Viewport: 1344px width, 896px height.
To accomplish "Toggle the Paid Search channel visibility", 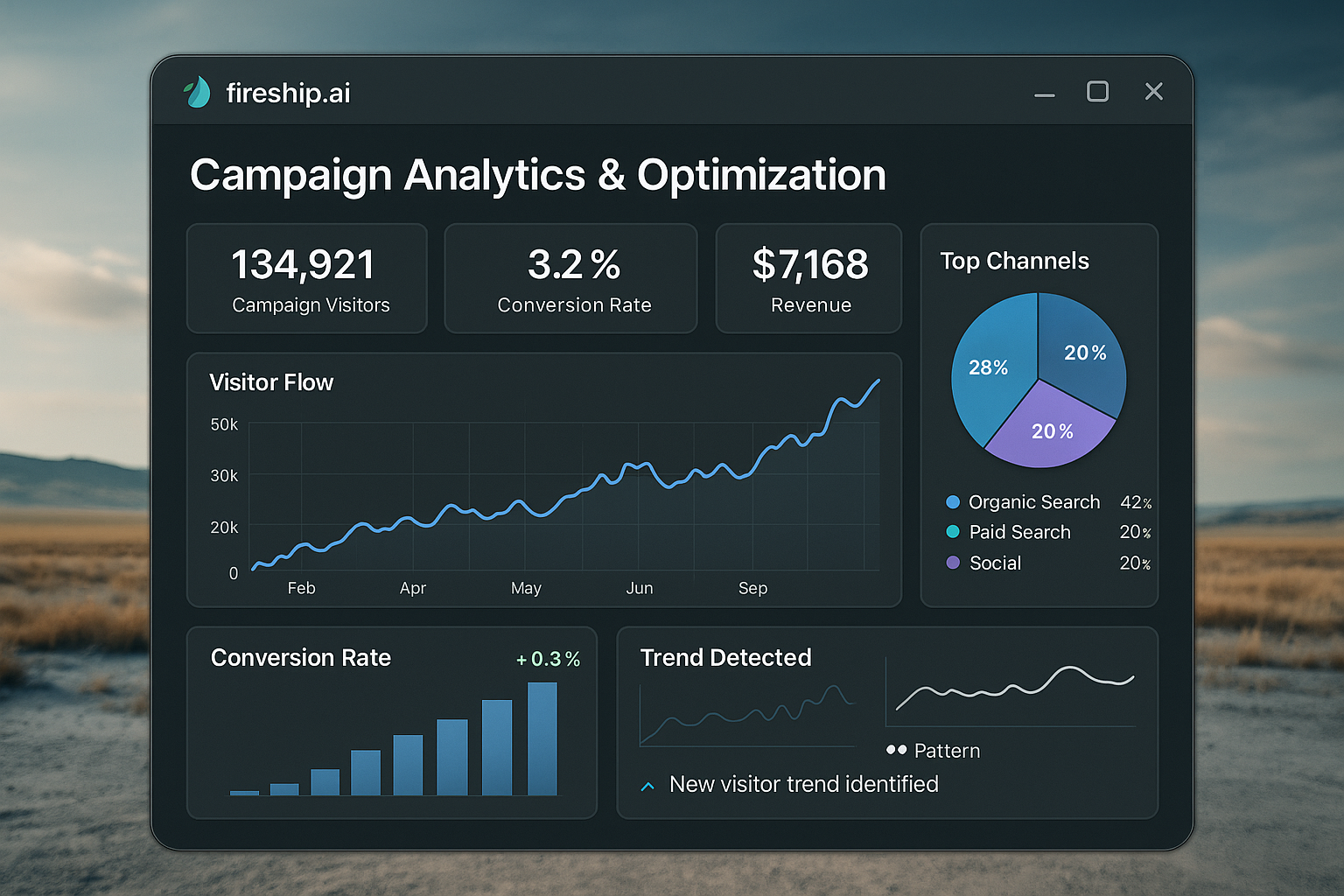I will (1019, 532).
